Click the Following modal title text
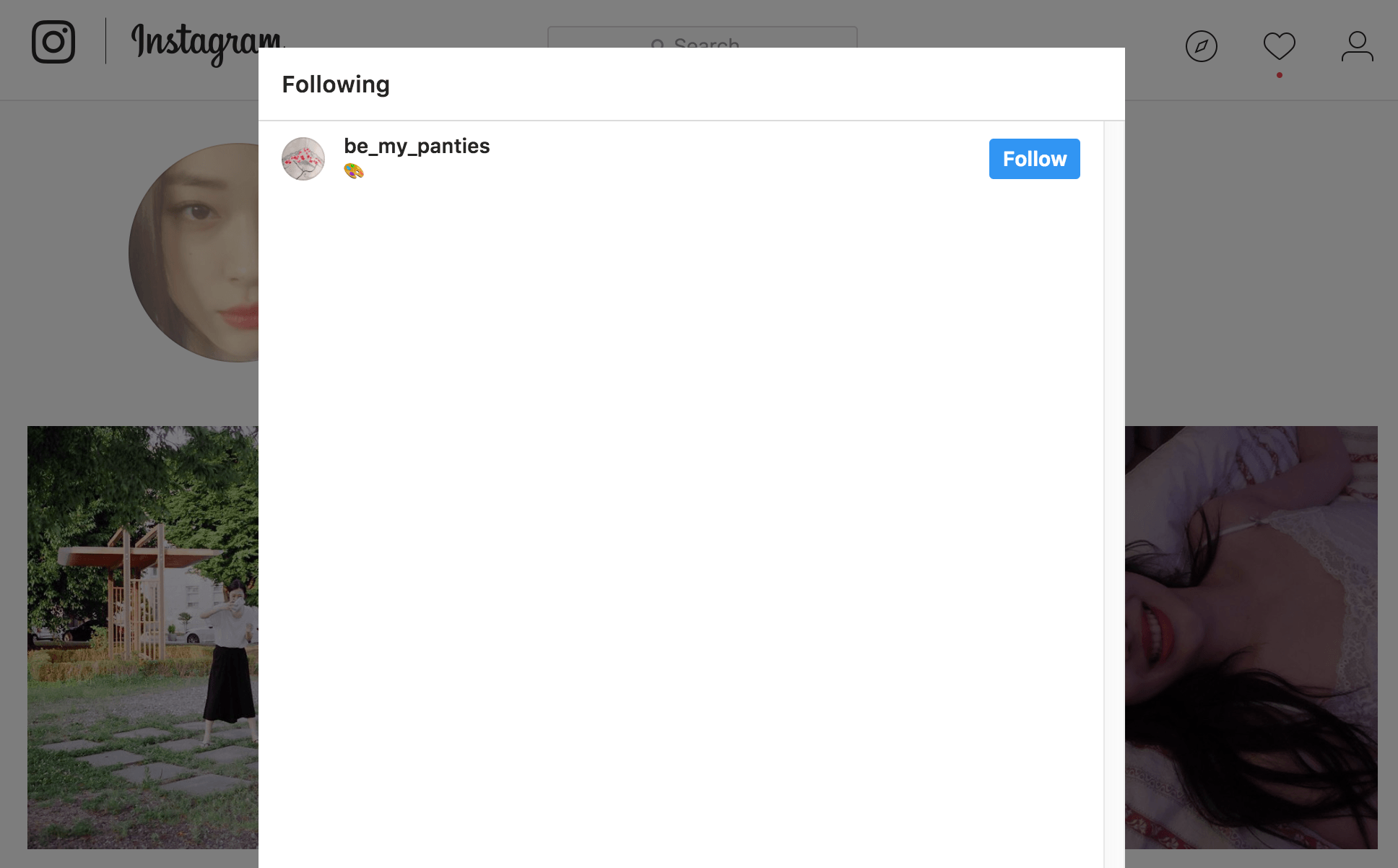This screenshot has width=1398, height=868. point(335,83)
